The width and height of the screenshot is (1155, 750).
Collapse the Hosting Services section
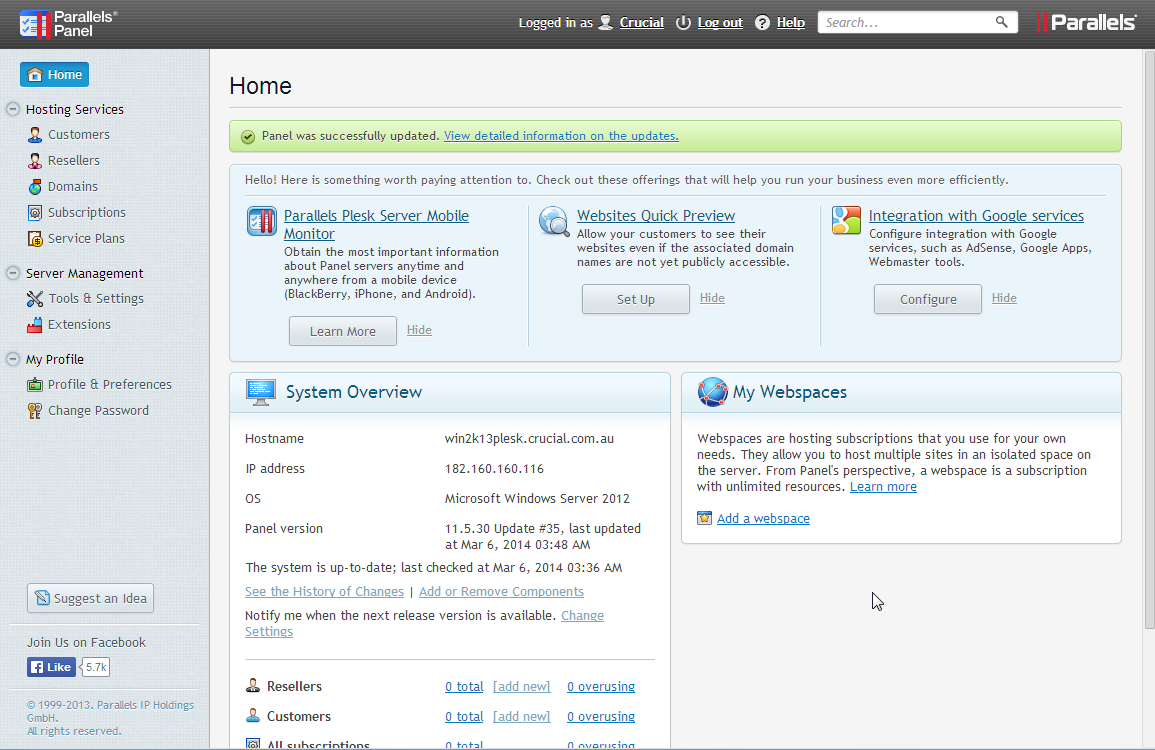click(x=13, y=109)
